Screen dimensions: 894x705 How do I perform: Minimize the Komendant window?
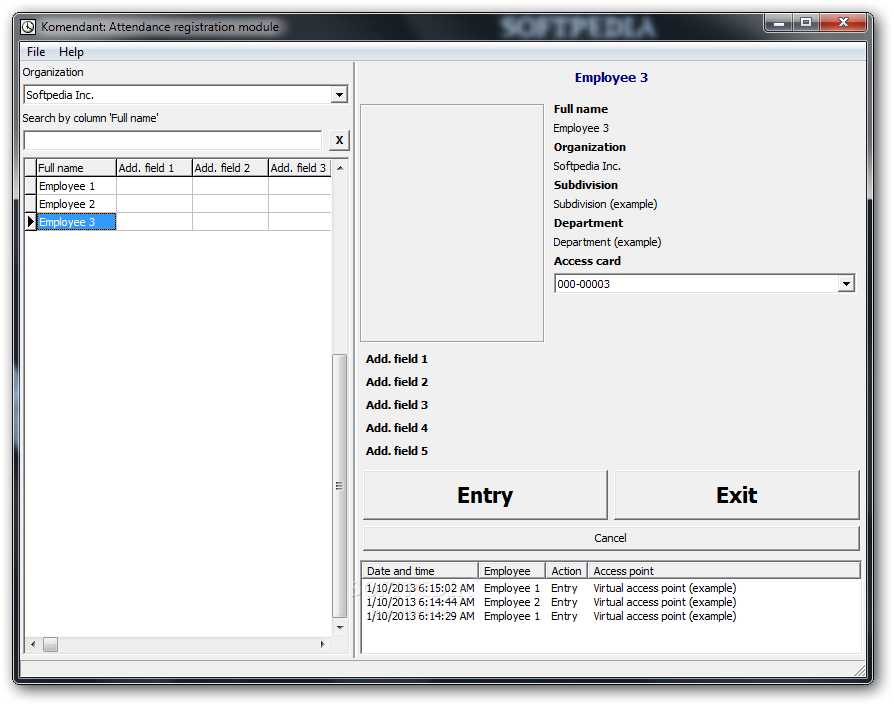[778, 23]
